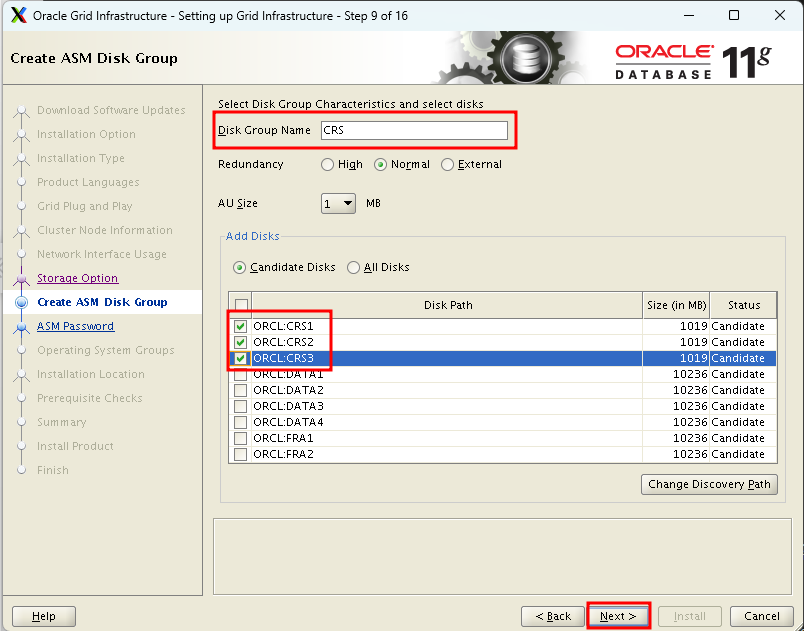Click in the Disk Group Name field
The width and height of the screenshot is (804, 631).
click(x=414, y=130)
